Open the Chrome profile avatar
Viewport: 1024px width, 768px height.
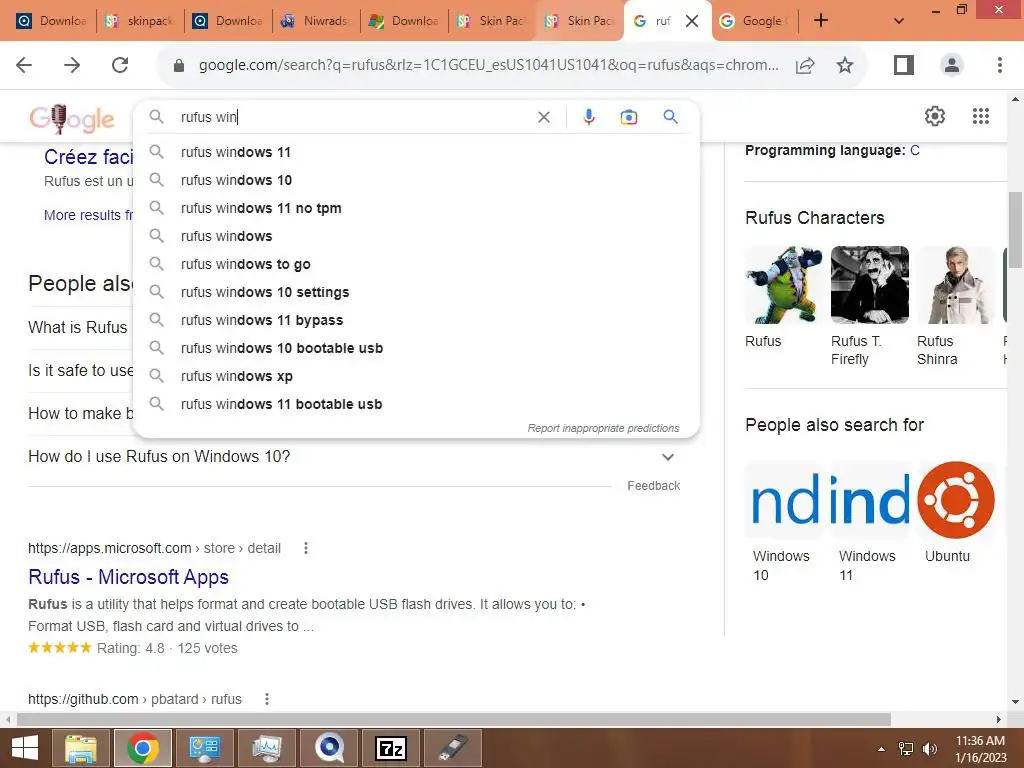[952, 65]
